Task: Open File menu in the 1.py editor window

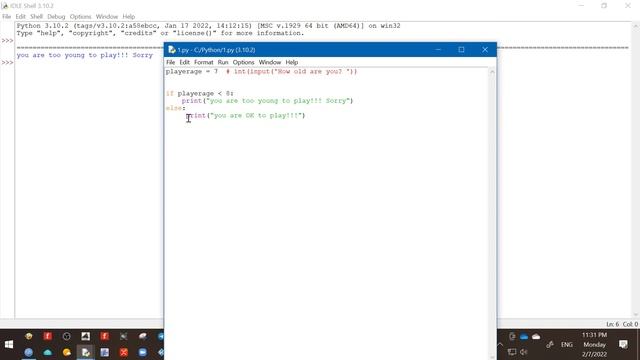Action: pos(171,62)
